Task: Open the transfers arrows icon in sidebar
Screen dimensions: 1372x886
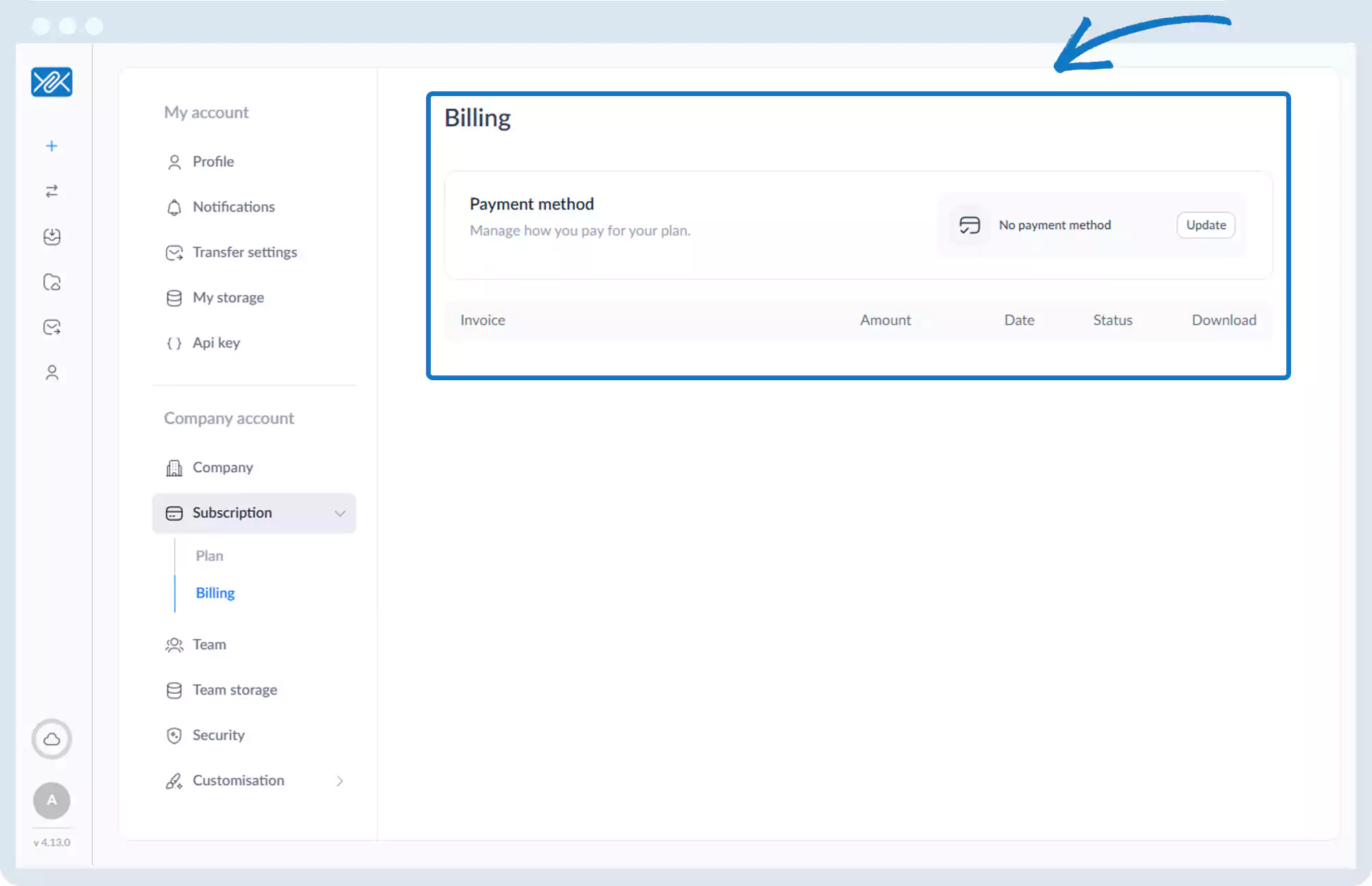Action: (x=51, y=191)
